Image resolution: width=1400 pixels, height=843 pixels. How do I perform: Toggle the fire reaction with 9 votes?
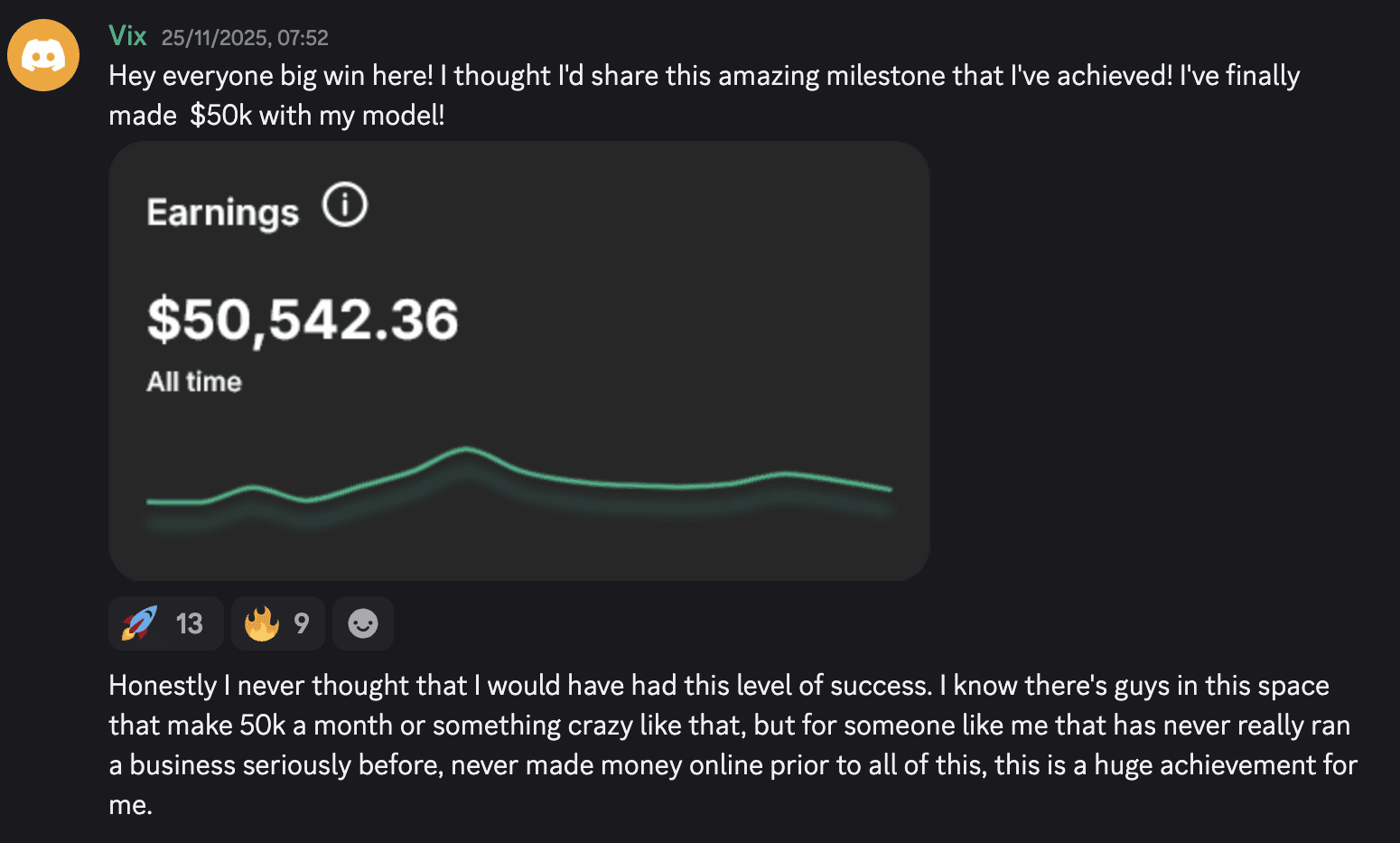(277, 623)
